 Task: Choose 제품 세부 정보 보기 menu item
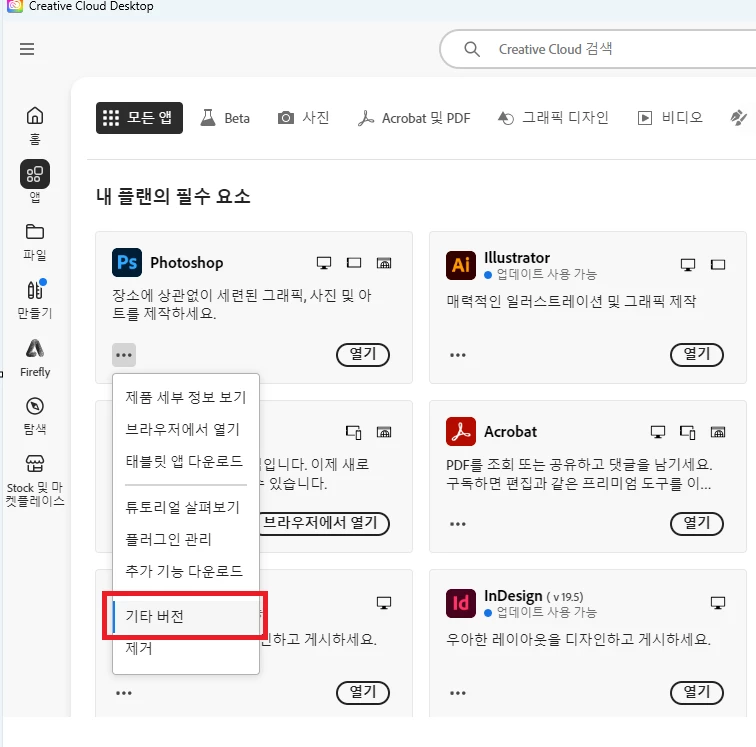[x=186, y=397]
